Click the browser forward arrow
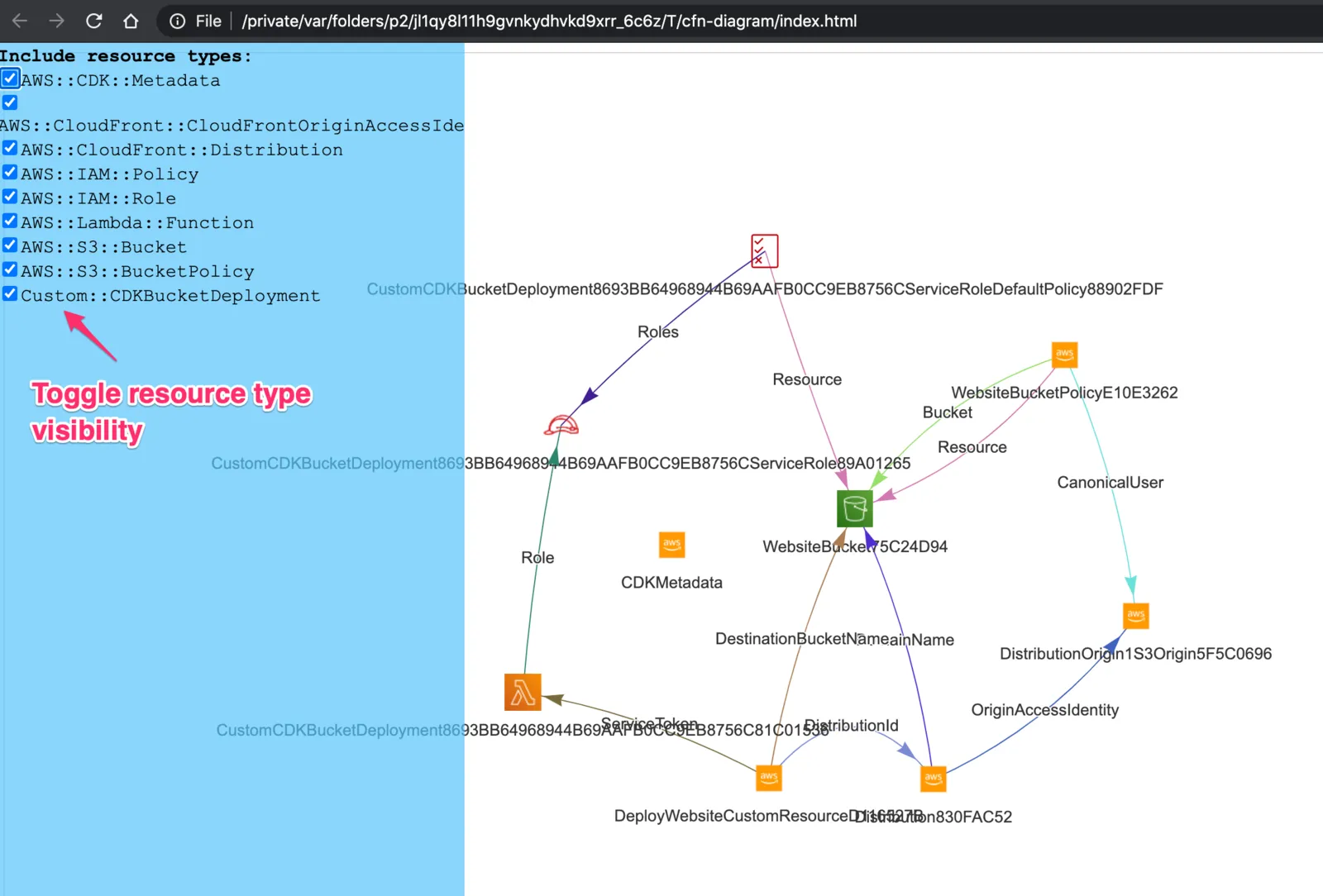Screen dimensions: 1323x896 pyautogui.click(x=56, y=21)
